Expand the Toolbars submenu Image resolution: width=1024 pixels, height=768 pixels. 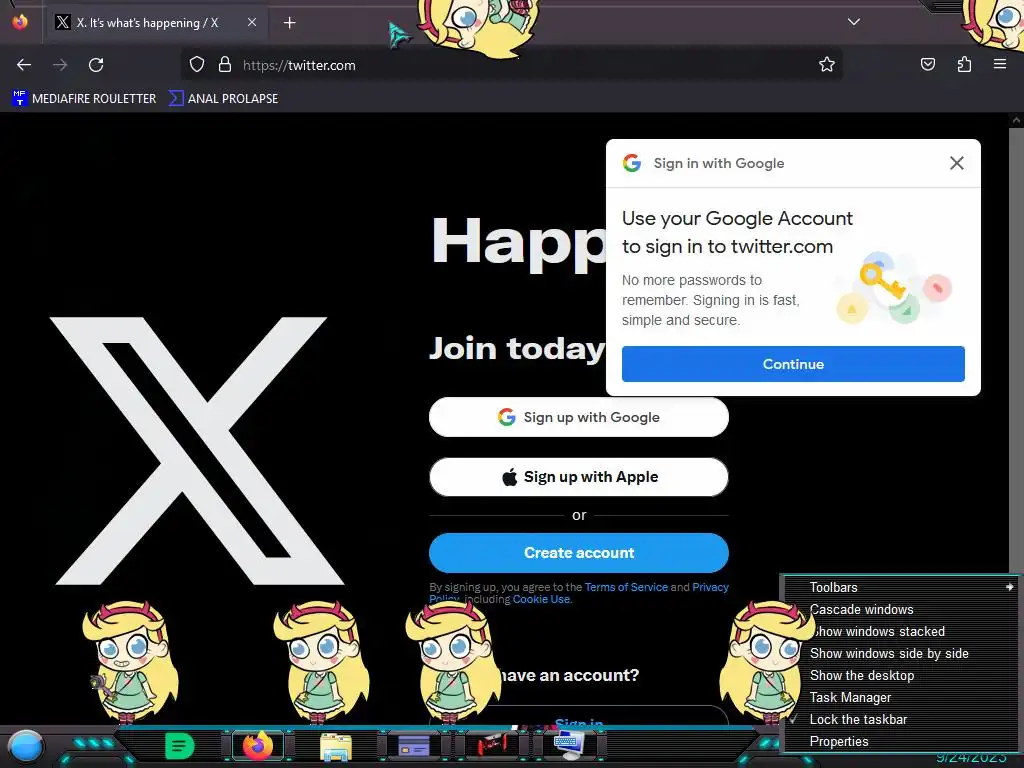(x=901, y=587)
